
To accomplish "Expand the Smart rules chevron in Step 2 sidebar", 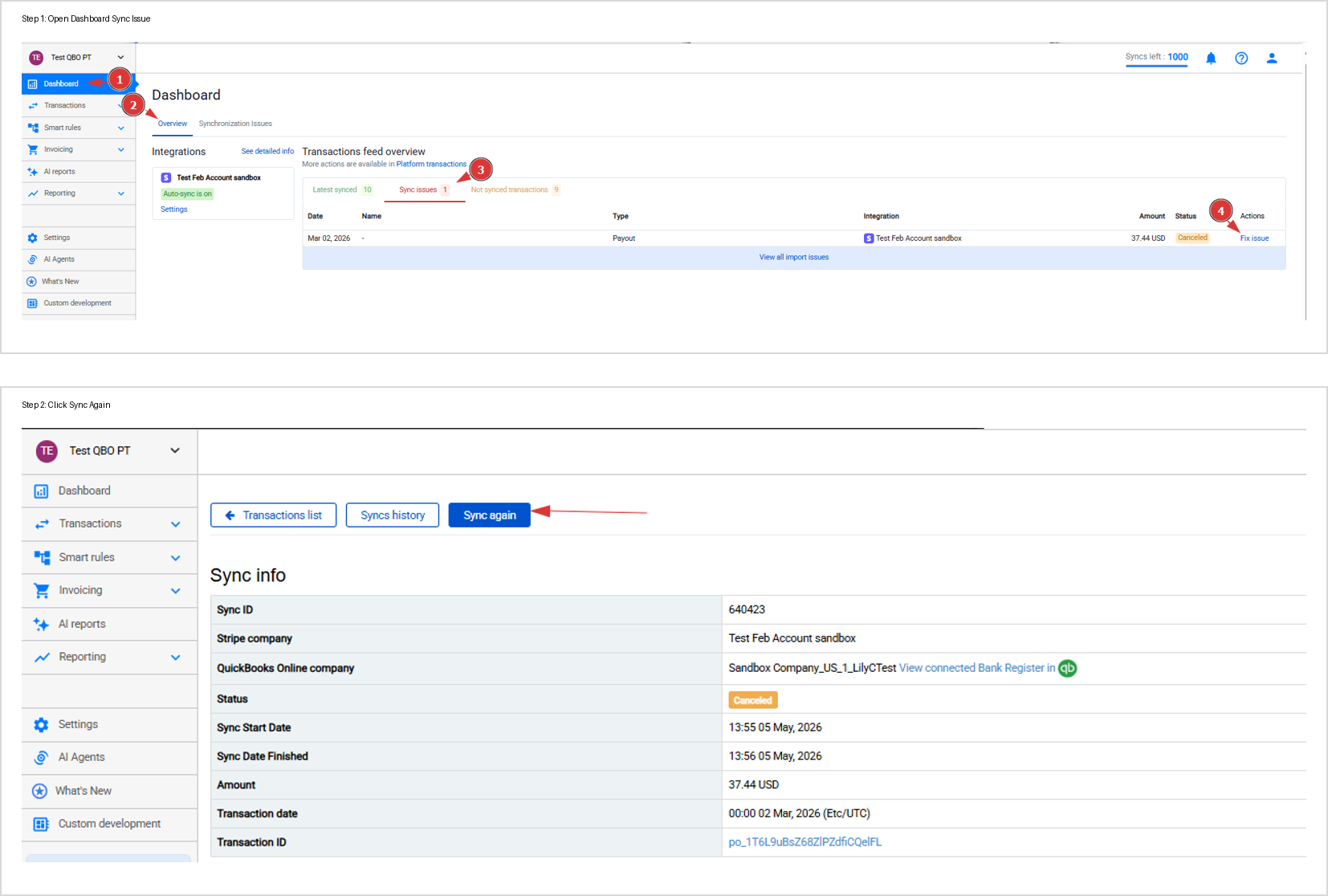I will (x=176, y=558).
